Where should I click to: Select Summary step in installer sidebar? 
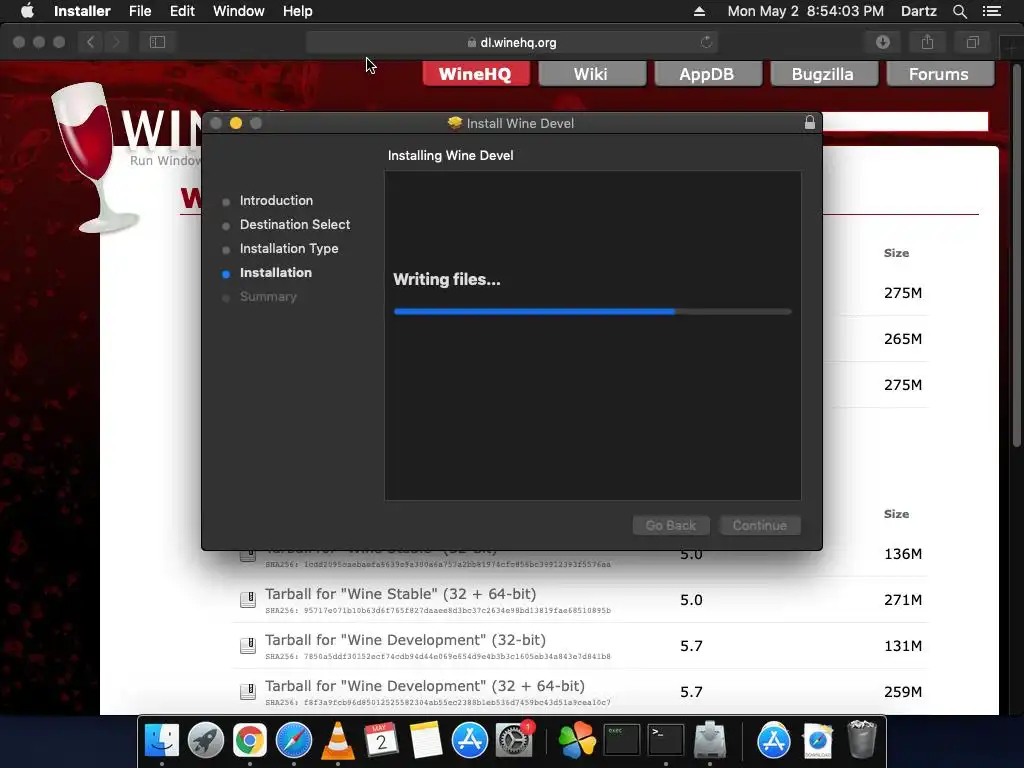coord(268,296)
